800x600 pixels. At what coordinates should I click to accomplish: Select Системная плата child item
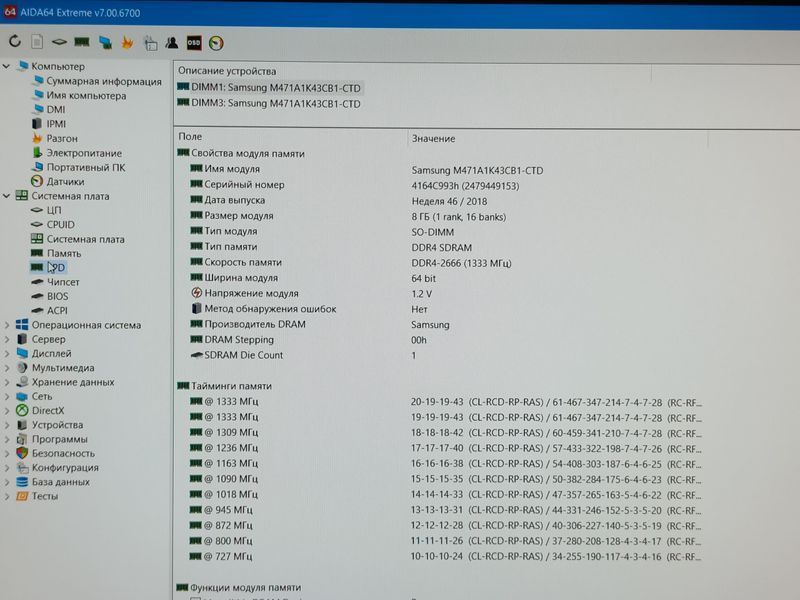pyautogui.click(x=78, y=239)
